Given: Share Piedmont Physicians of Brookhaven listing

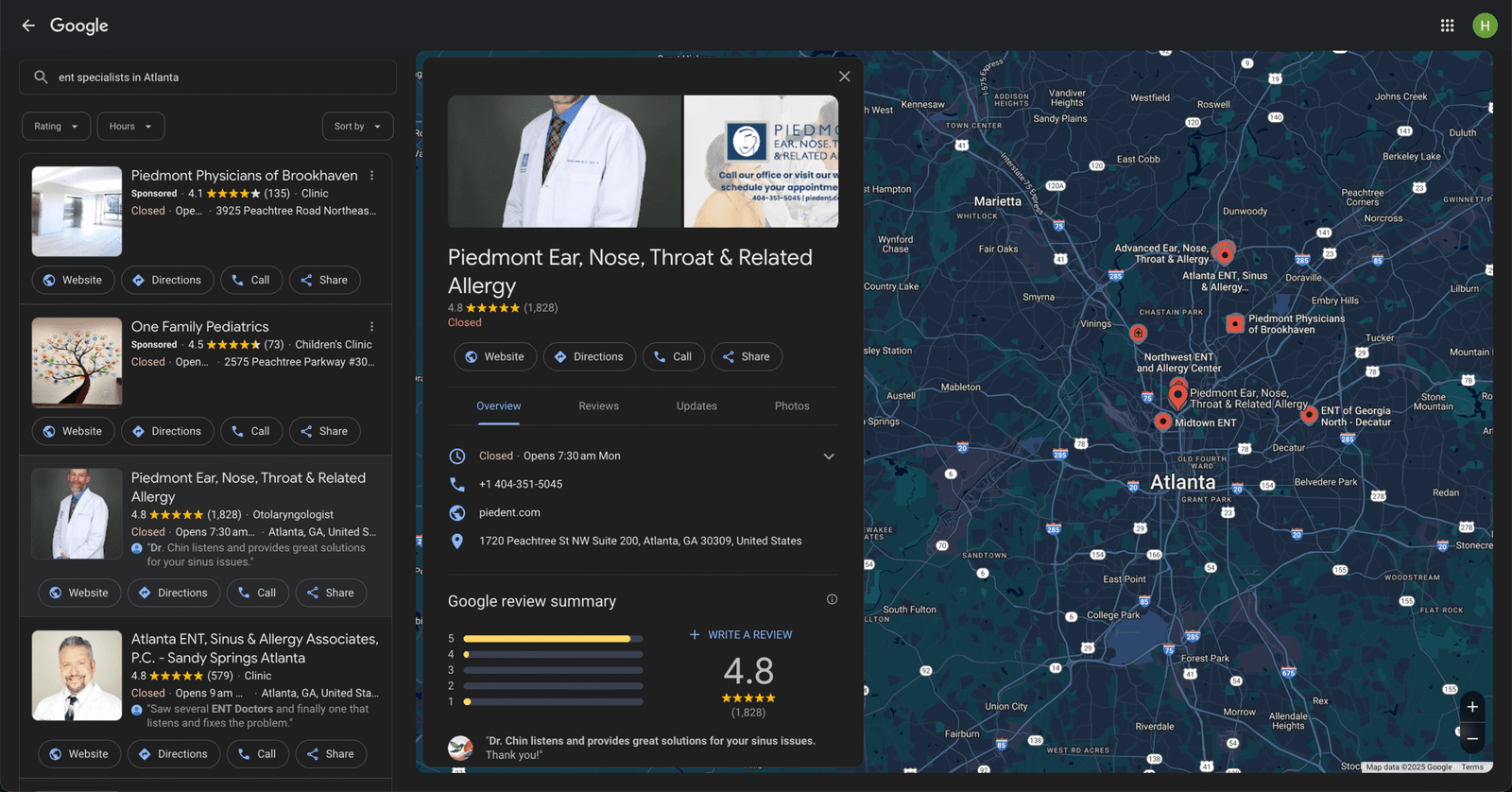Looking at the screenshot, I should coord(324,280).
